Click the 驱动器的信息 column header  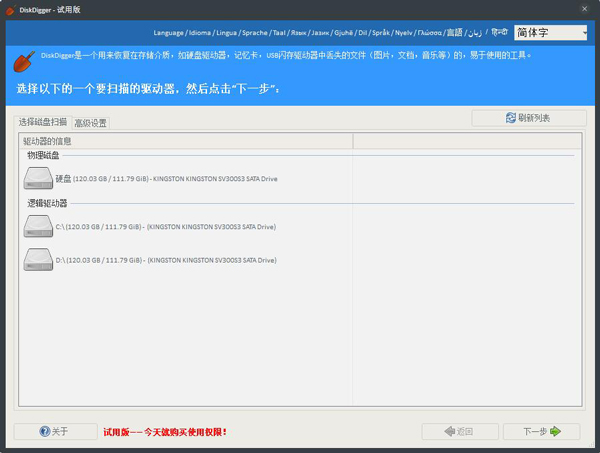pyautogui.click(x=186, y=141)
